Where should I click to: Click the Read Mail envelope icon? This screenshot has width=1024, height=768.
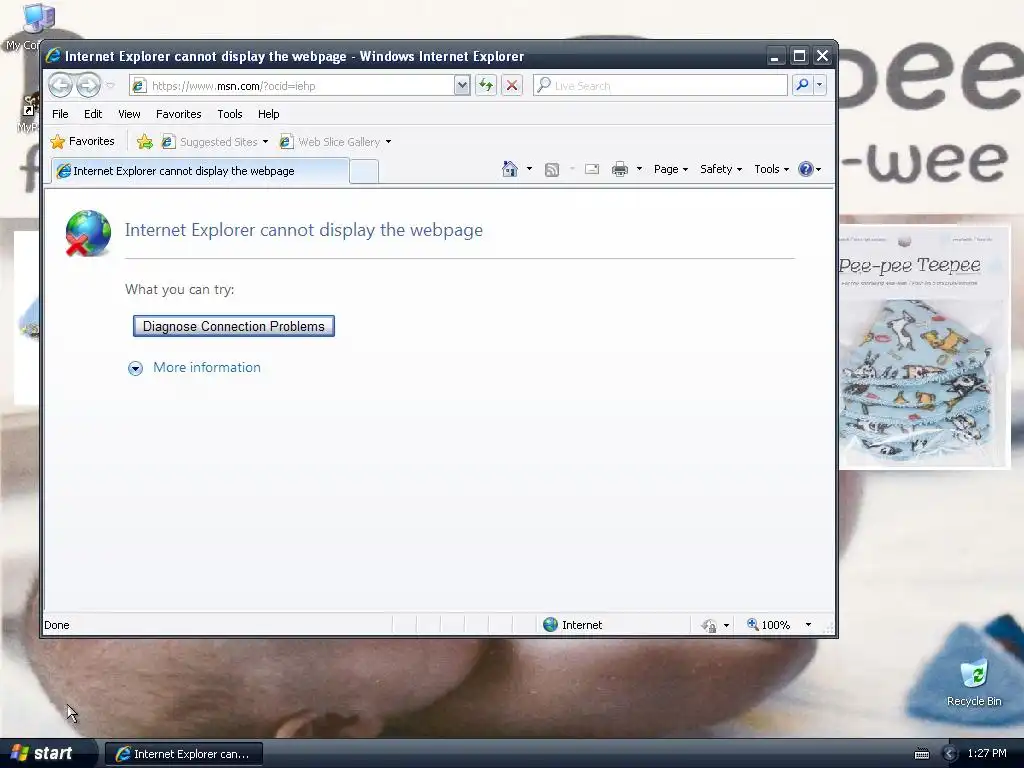point(592,170)
